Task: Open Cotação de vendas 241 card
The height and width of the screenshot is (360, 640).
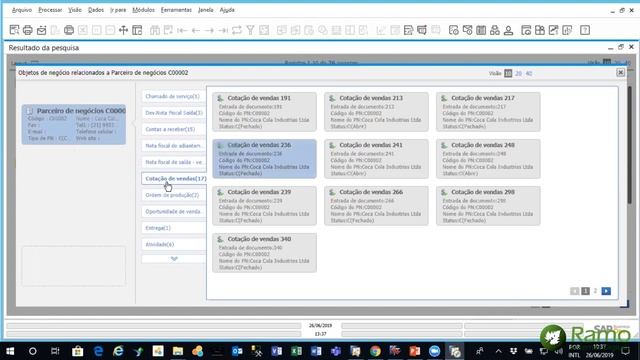Action: click(x=376, y=159)
